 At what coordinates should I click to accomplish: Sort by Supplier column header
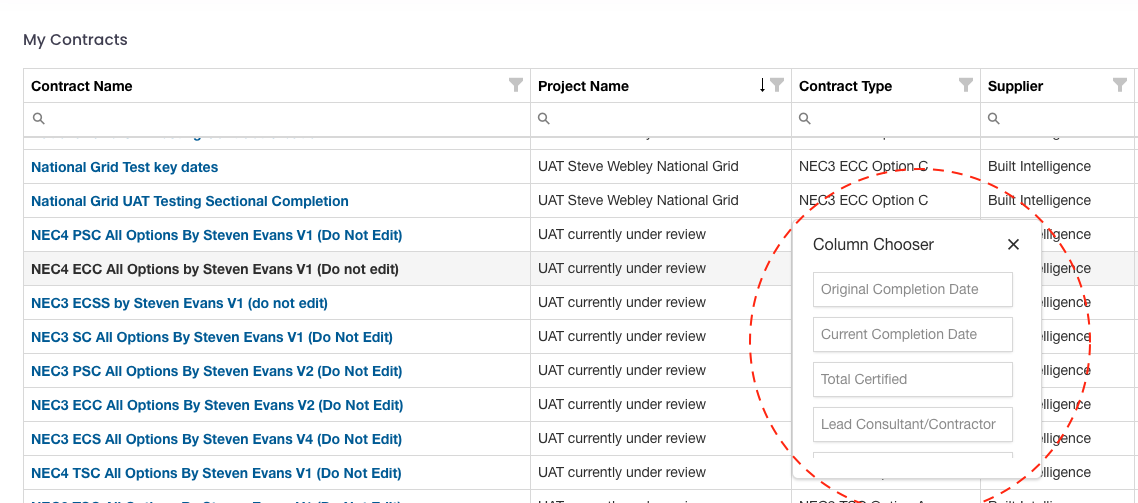tap(1015, 86)
